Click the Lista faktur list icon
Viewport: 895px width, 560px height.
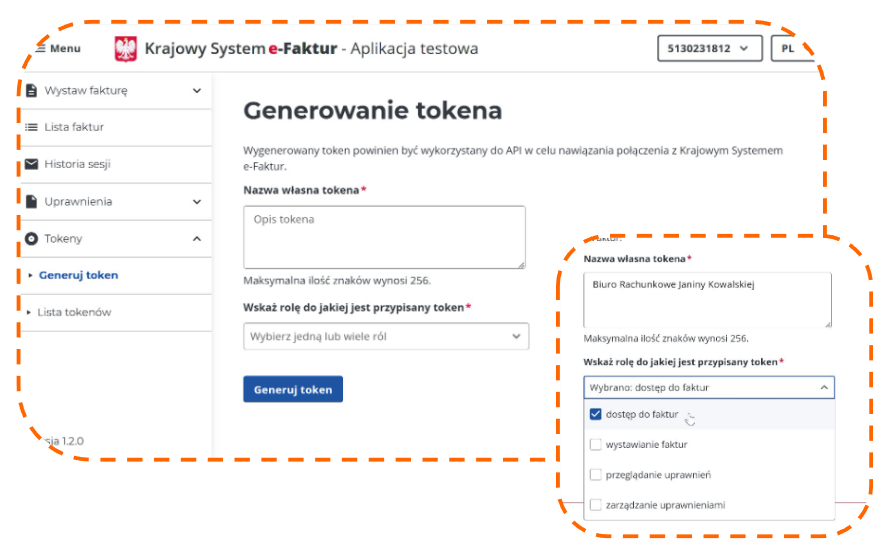coord(31,127)
